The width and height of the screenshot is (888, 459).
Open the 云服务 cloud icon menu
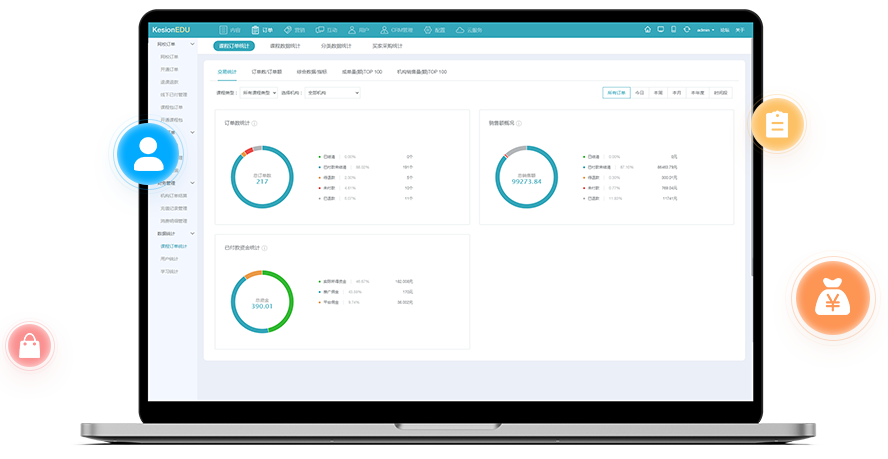467,30
